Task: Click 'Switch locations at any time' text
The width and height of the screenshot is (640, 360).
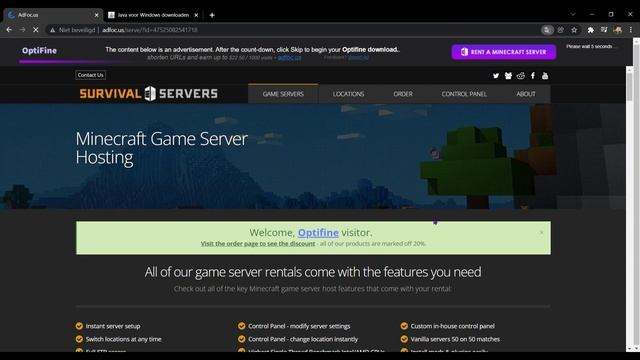Action: (x=123, y=339)
